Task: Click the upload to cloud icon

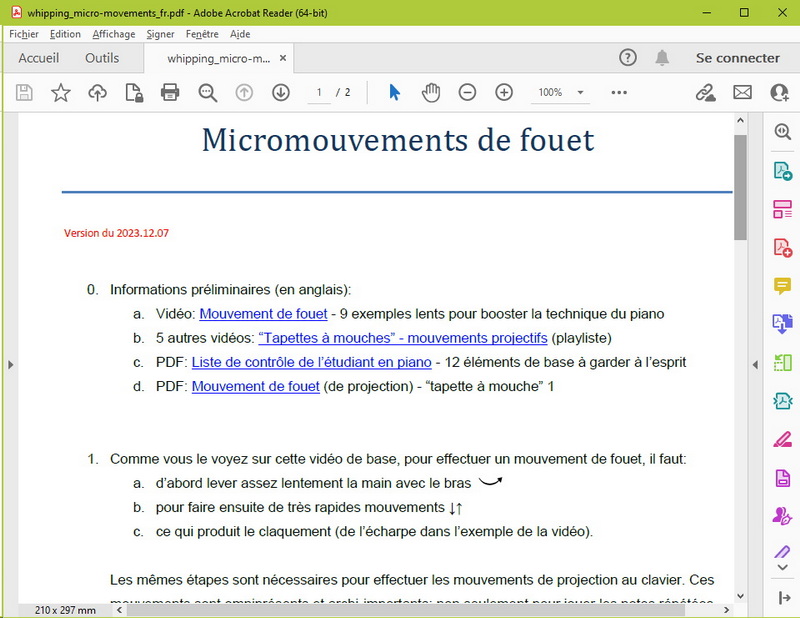Action: pyautogui.click(x=97, y=93)
